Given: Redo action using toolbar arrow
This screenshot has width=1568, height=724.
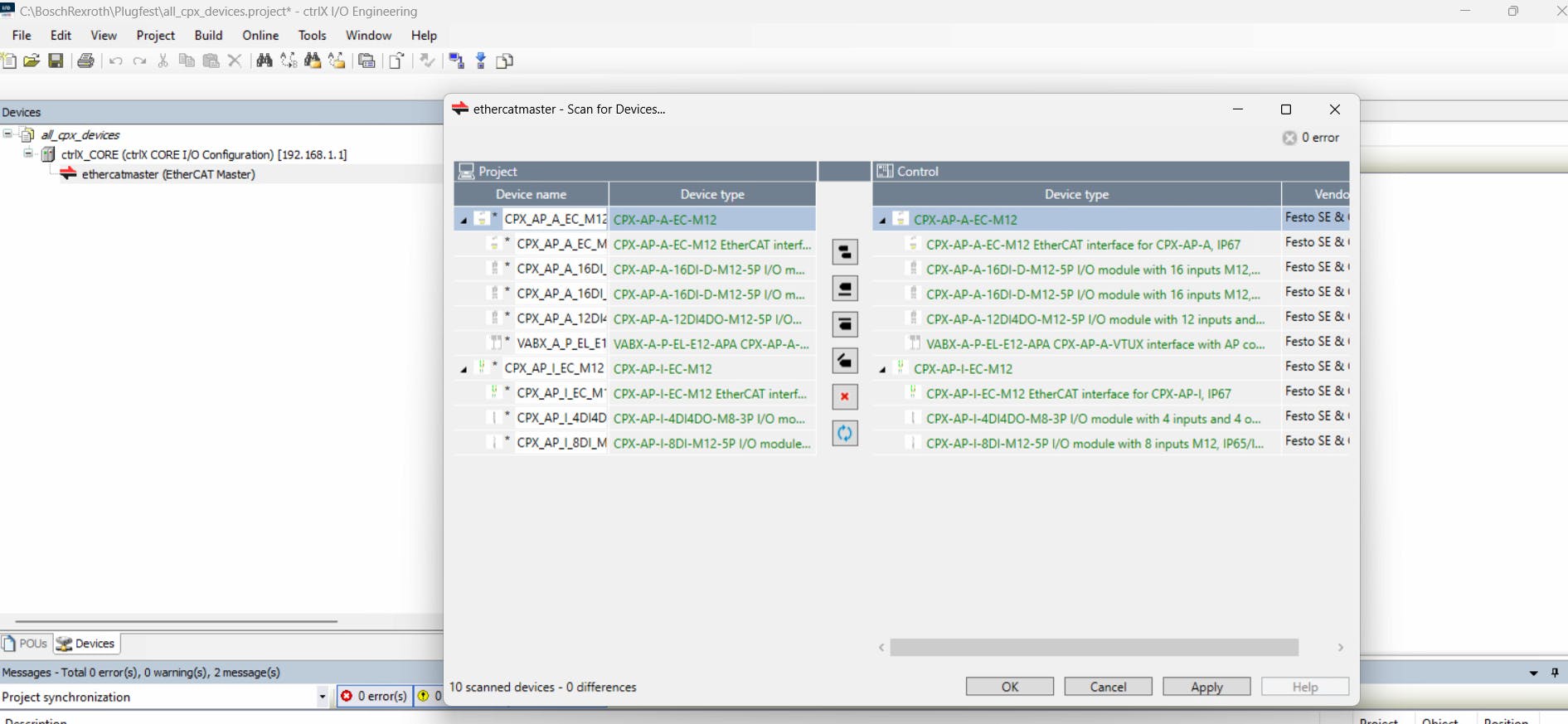Looking at the screenshot, I should coord(139,61).
